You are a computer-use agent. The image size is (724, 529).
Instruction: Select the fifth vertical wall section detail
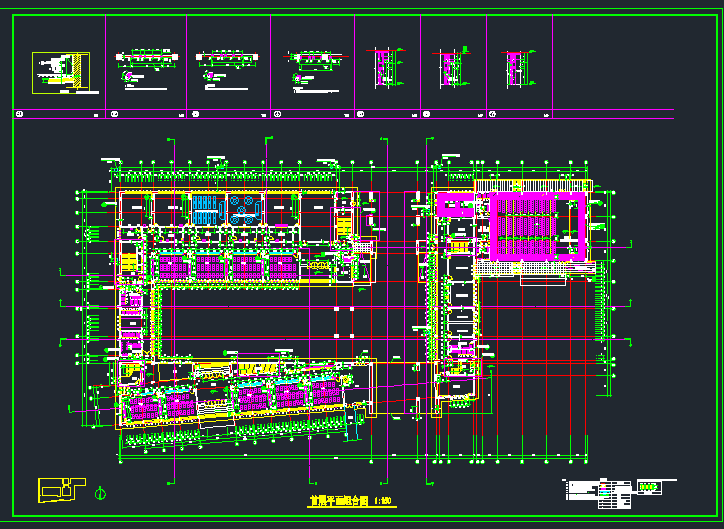click(381, 69)
